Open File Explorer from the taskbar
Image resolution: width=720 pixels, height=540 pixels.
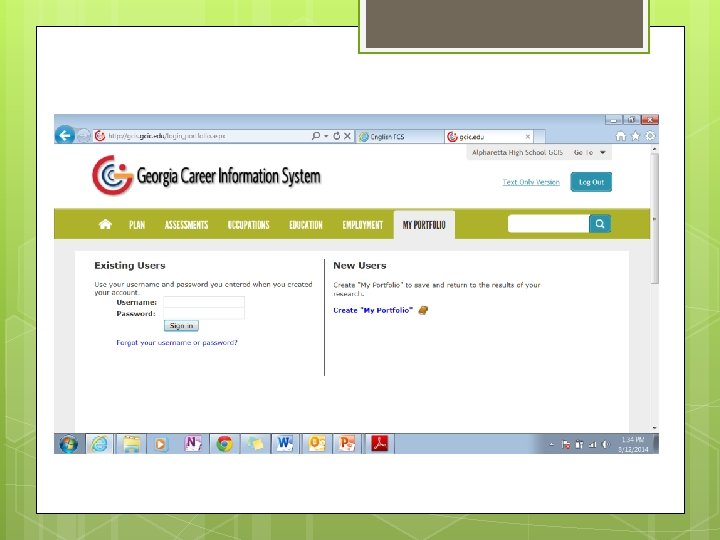131,444
